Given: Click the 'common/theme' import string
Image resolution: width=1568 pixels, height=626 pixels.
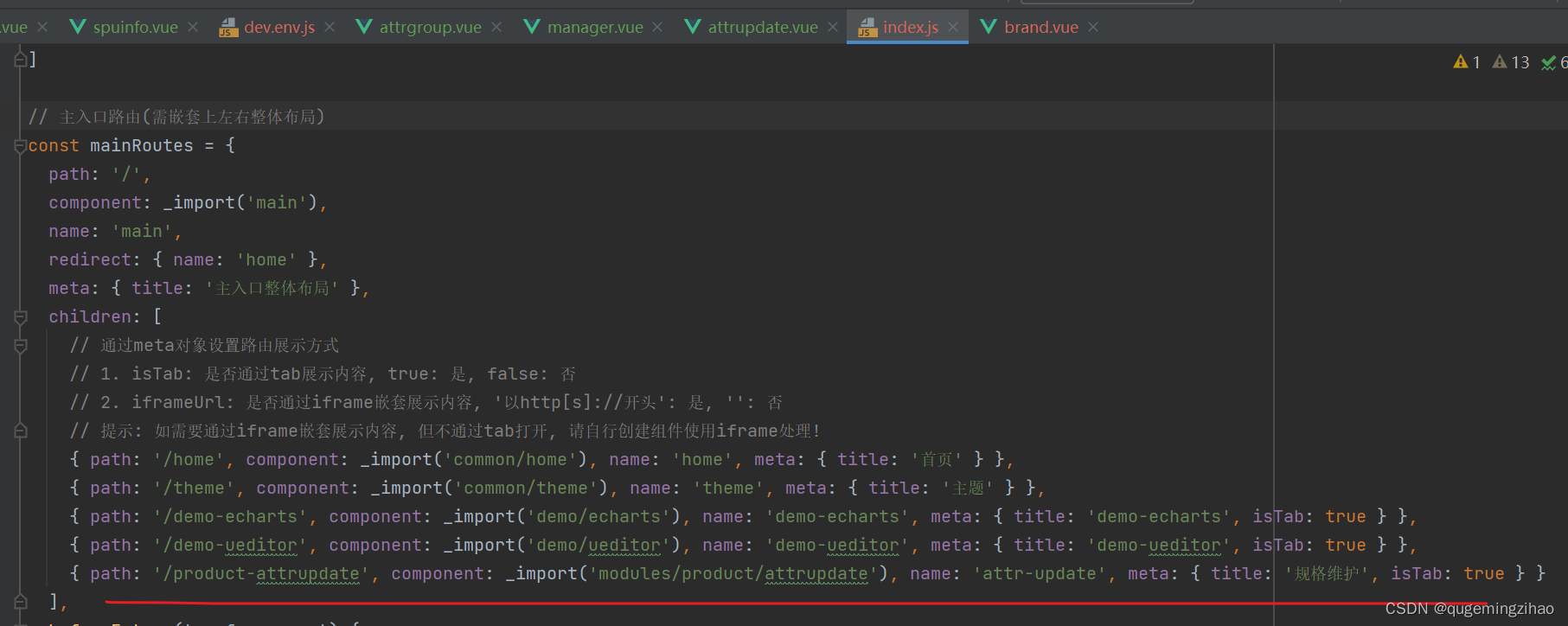Looking at the screenshot, I should pyautogui.click(x=531, y=488).
